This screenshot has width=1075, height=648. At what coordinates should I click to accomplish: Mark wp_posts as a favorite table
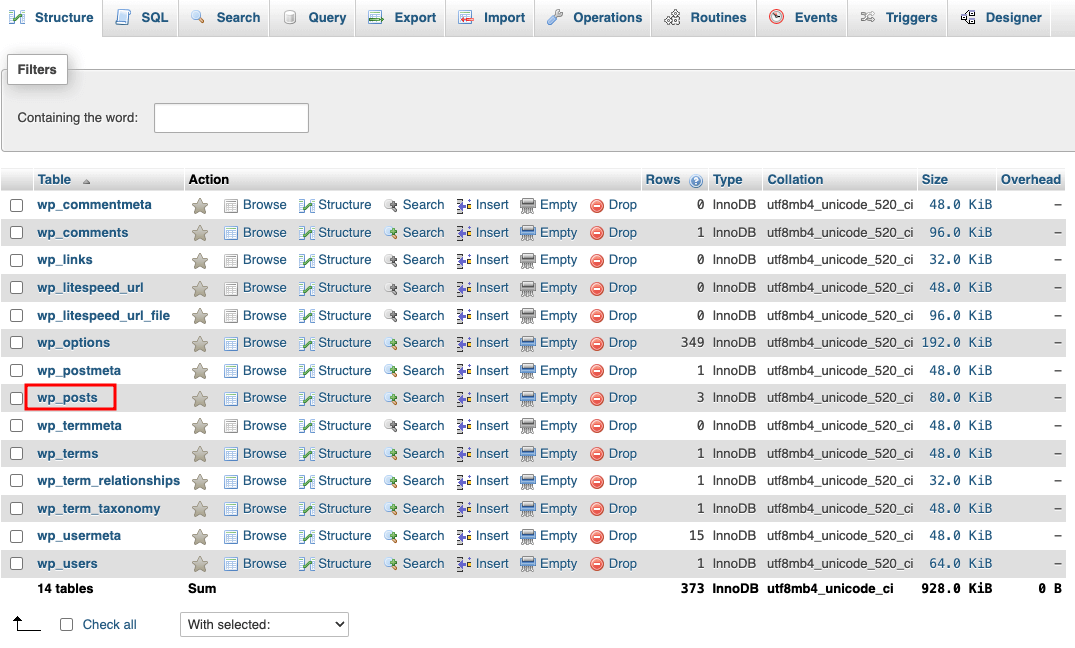pos(199,397)
